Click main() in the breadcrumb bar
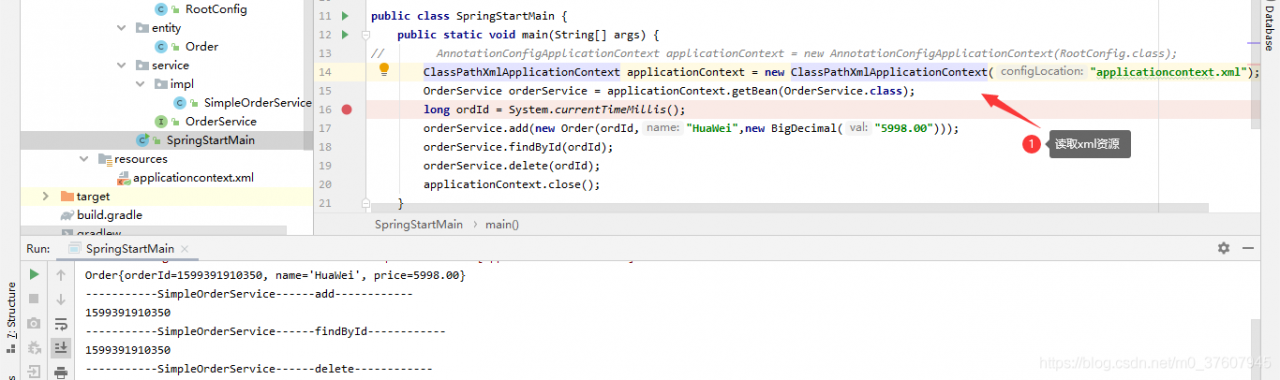Screen dimensions: 1280x380 point(502,224)
